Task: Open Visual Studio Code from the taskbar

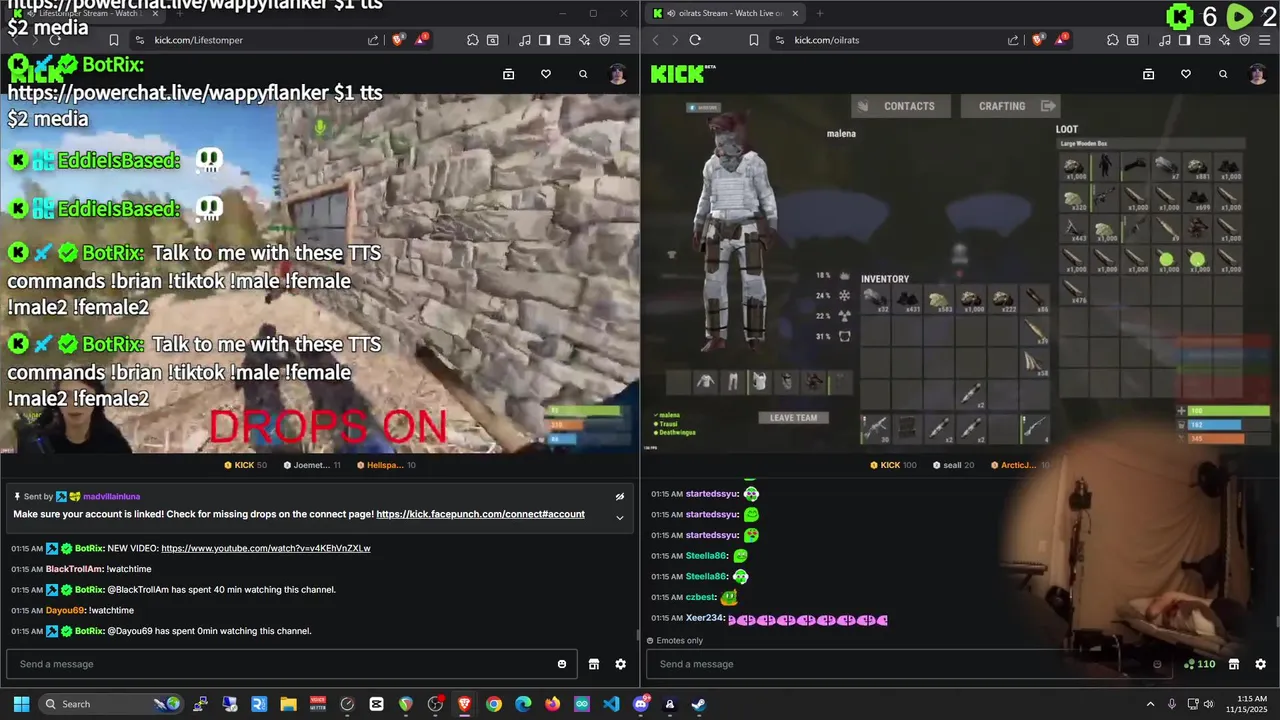Action: [x=611, y=704]
